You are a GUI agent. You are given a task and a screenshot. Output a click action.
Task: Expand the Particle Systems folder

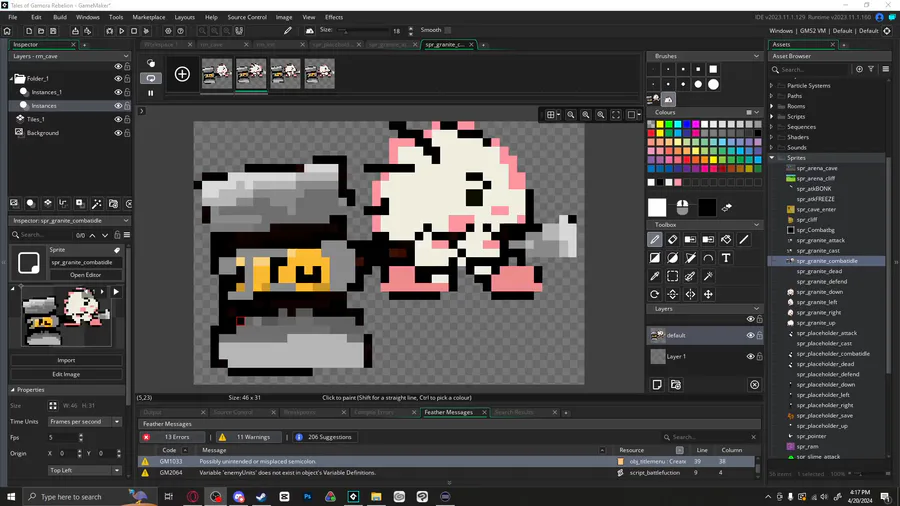click(772, 85)
